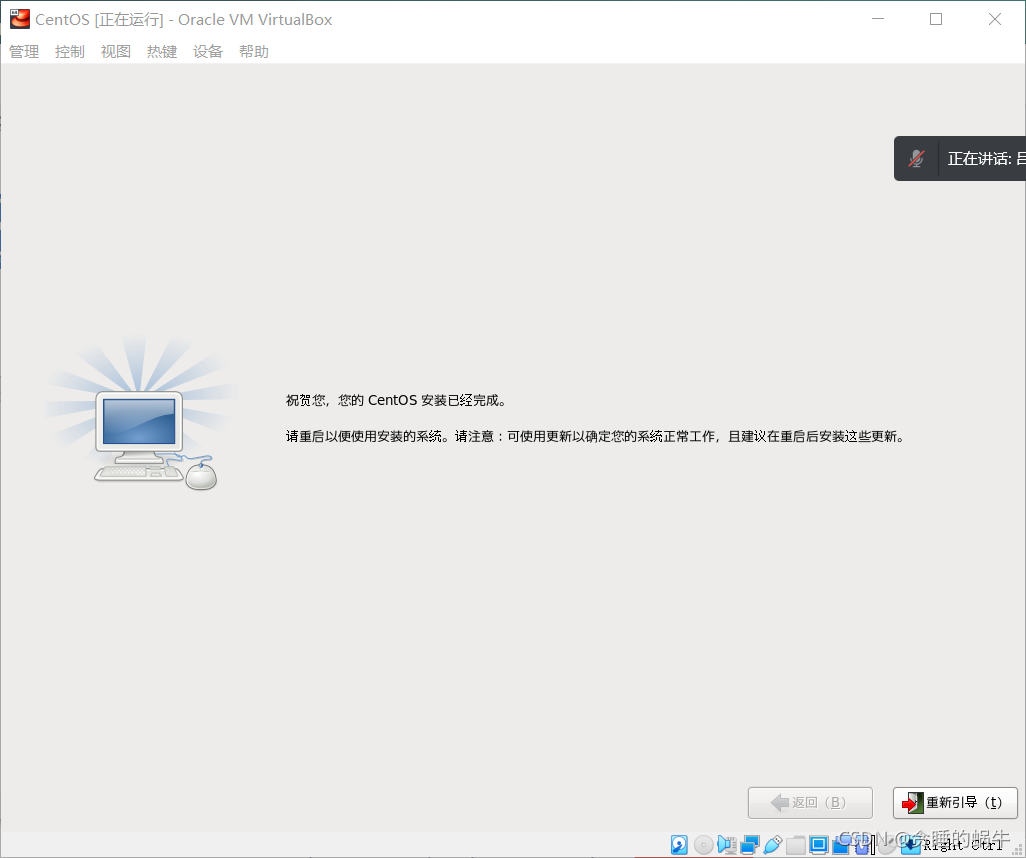Open the 设备 menu
Viewport: 1026px width, 858px height.
[208, 52]
